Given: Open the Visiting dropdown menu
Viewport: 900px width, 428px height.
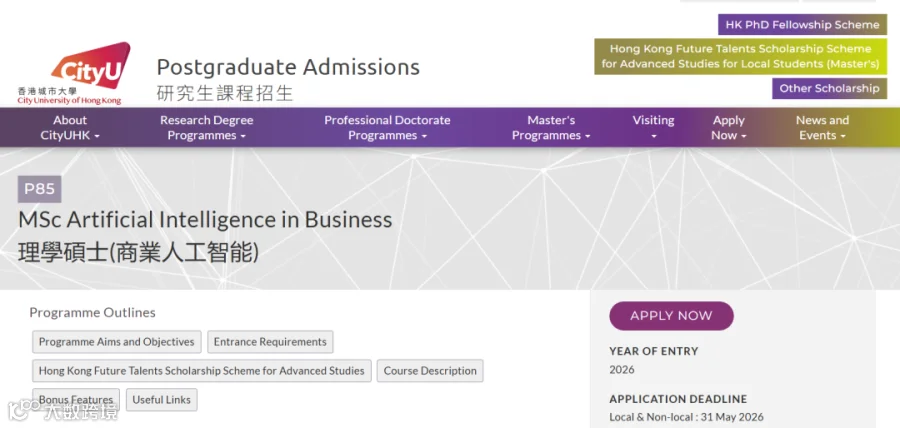Looking at the screenshot, I should coord(653,128).
